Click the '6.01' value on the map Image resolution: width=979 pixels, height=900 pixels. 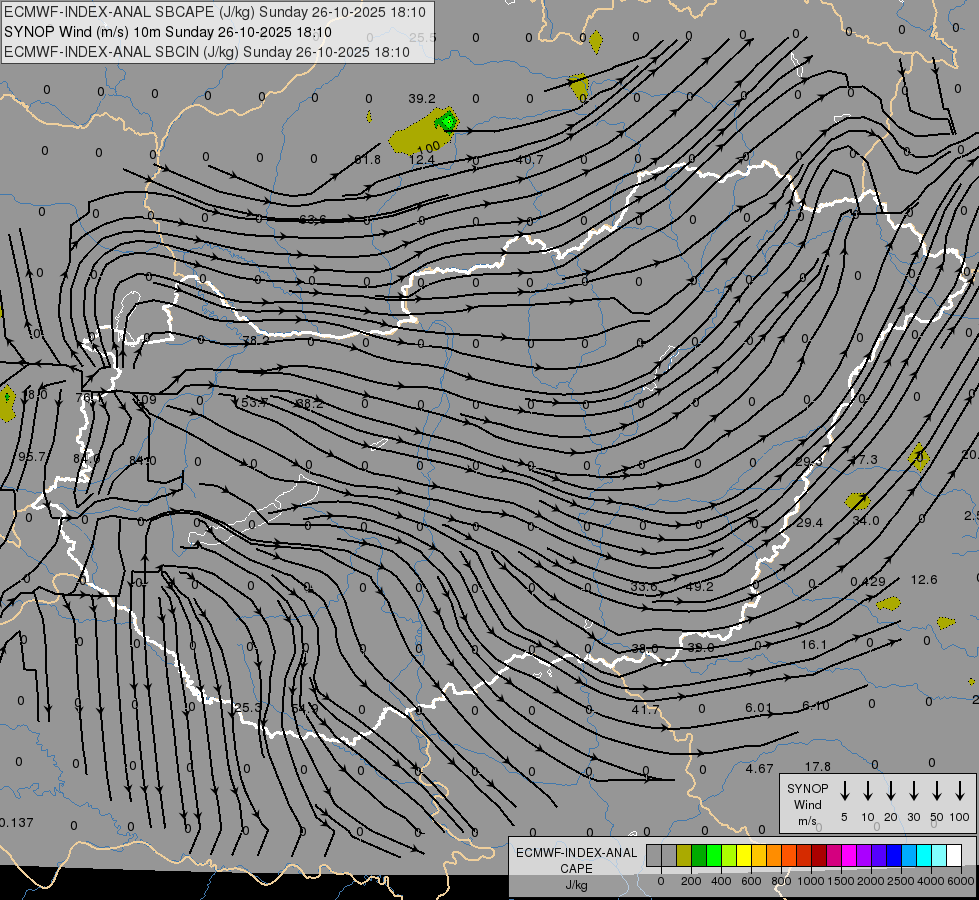coord(759,707)
